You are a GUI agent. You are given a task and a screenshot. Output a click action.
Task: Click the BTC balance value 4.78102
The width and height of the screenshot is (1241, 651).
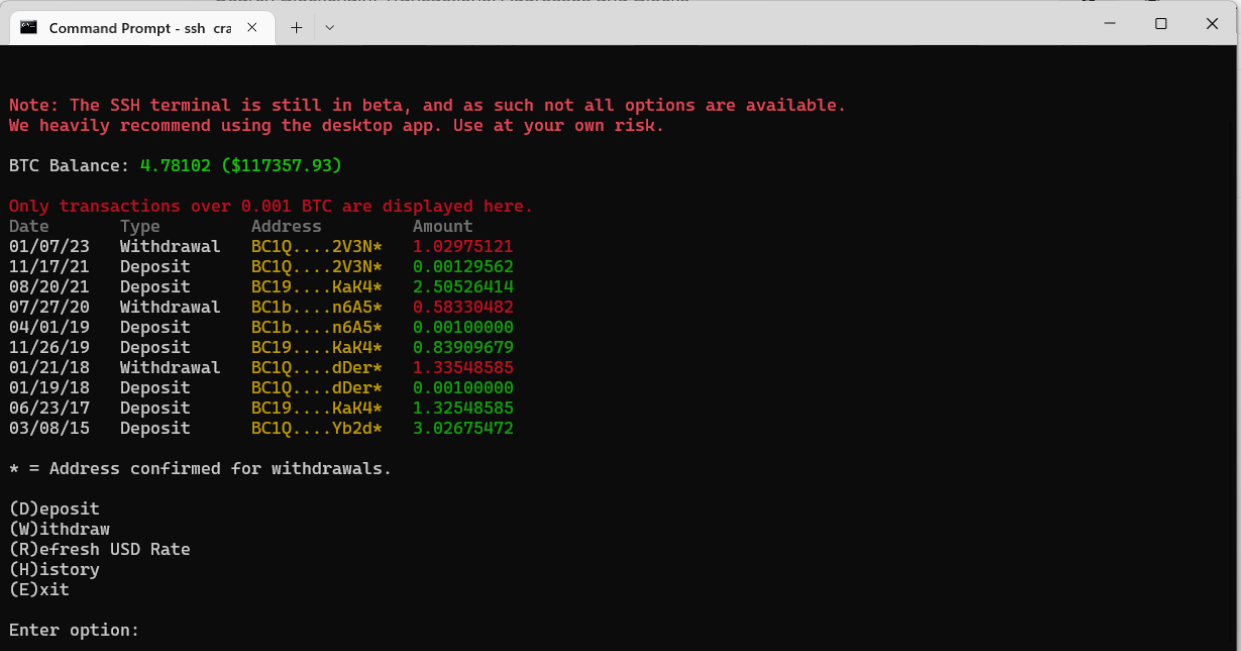tap(175, 165)
